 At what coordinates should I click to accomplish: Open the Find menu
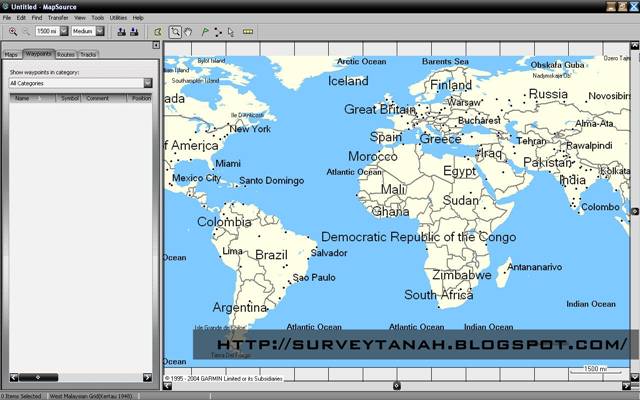click(x=37, y=18)
